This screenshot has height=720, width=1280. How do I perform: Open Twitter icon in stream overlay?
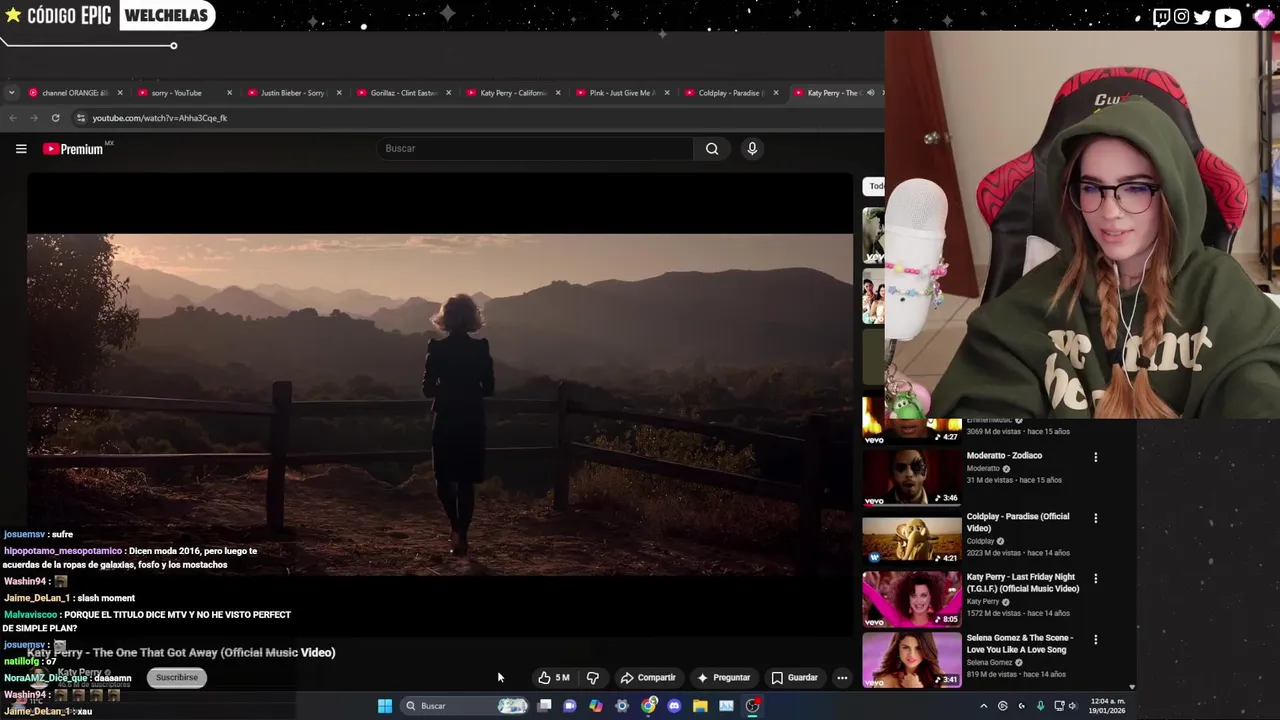(1202, 17)
